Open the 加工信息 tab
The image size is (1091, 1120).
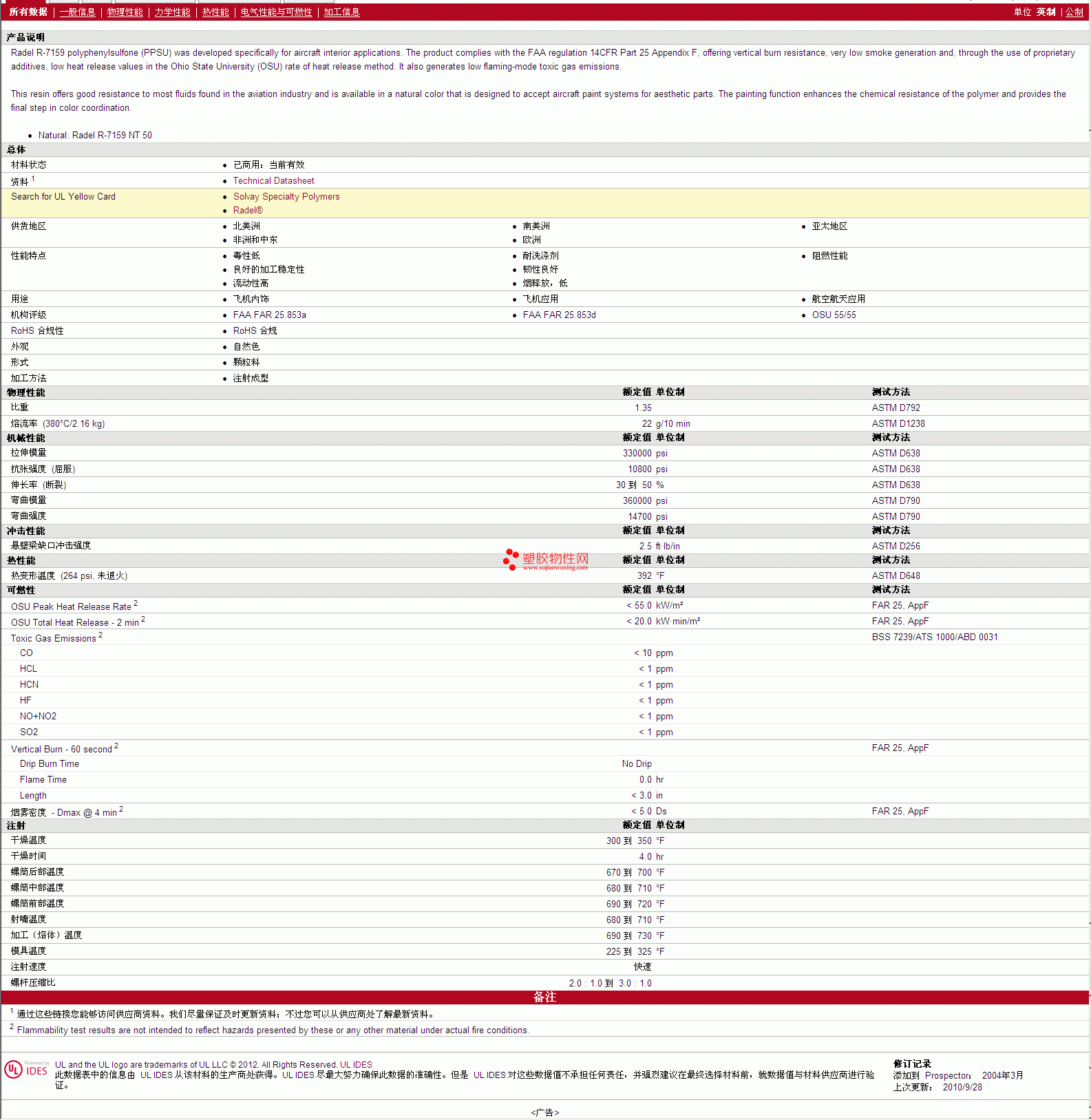(x=341, y=12)
